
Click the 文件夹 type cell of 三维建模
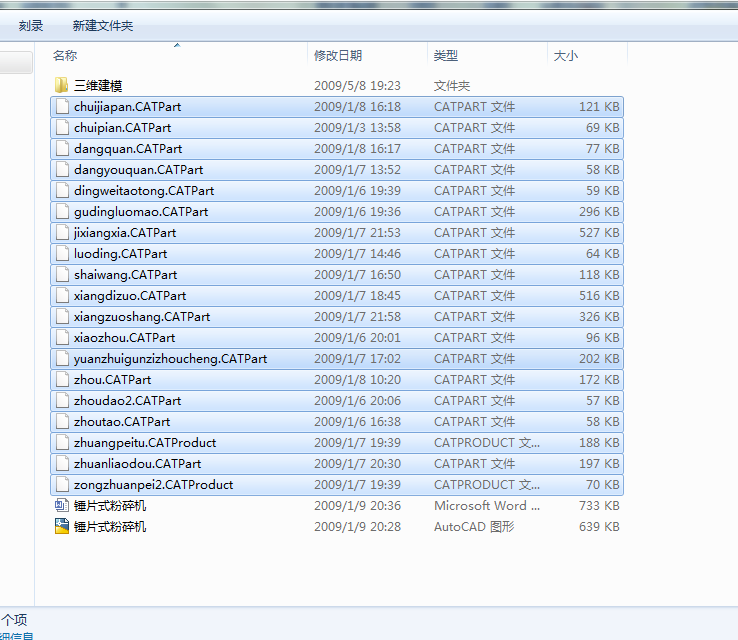click(452, 86)
